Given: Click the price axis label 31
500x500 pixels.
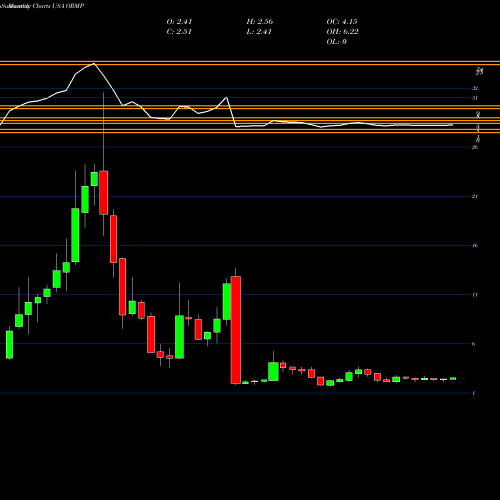Looking at the screenshot, I should click(x=475, y=98).
